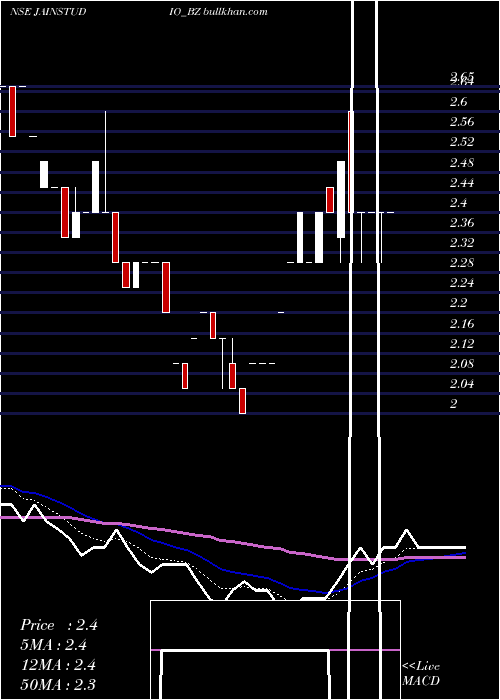Select the 2.08 price axis label
Screen dimensions: 500x700
462,364
